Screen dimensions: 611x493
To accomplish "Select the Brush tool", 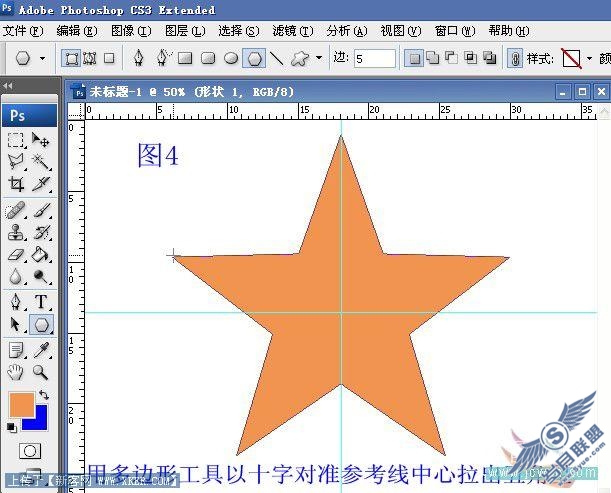I will click(x=41, y=210).
